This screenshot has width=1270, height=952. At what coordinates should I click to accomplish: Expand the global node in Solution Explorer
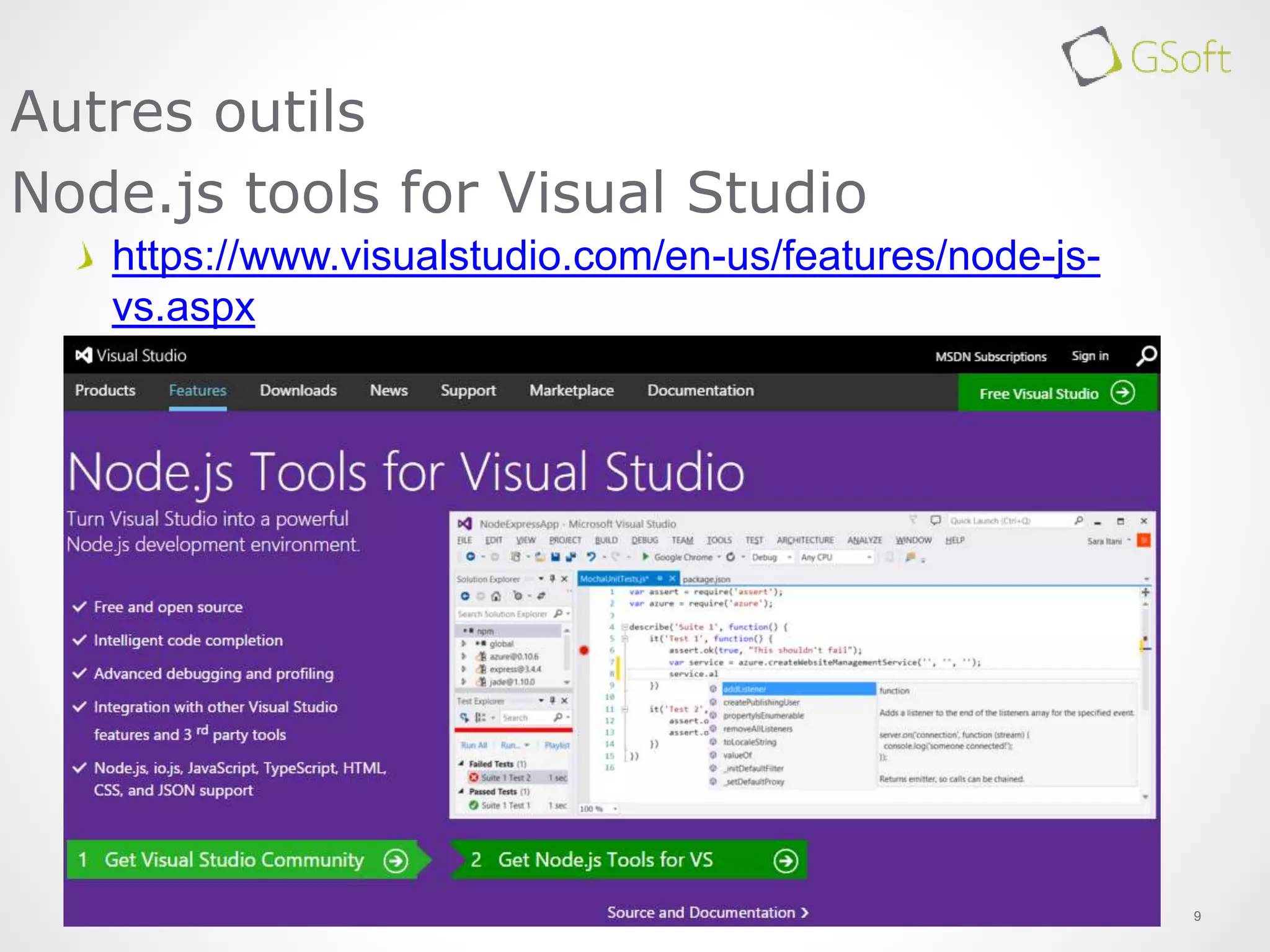pyautogui.click(x=463, y=643)
